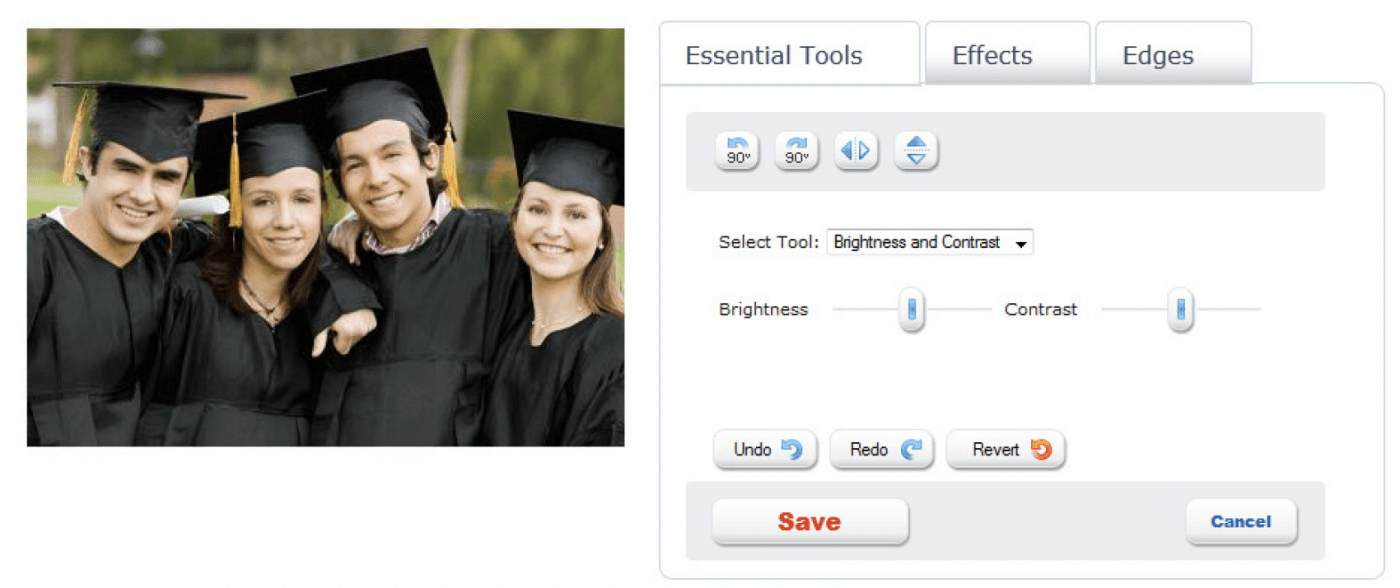1400x588 pixels.
Task: Flip the image horizontally
Action: point(855,151)
